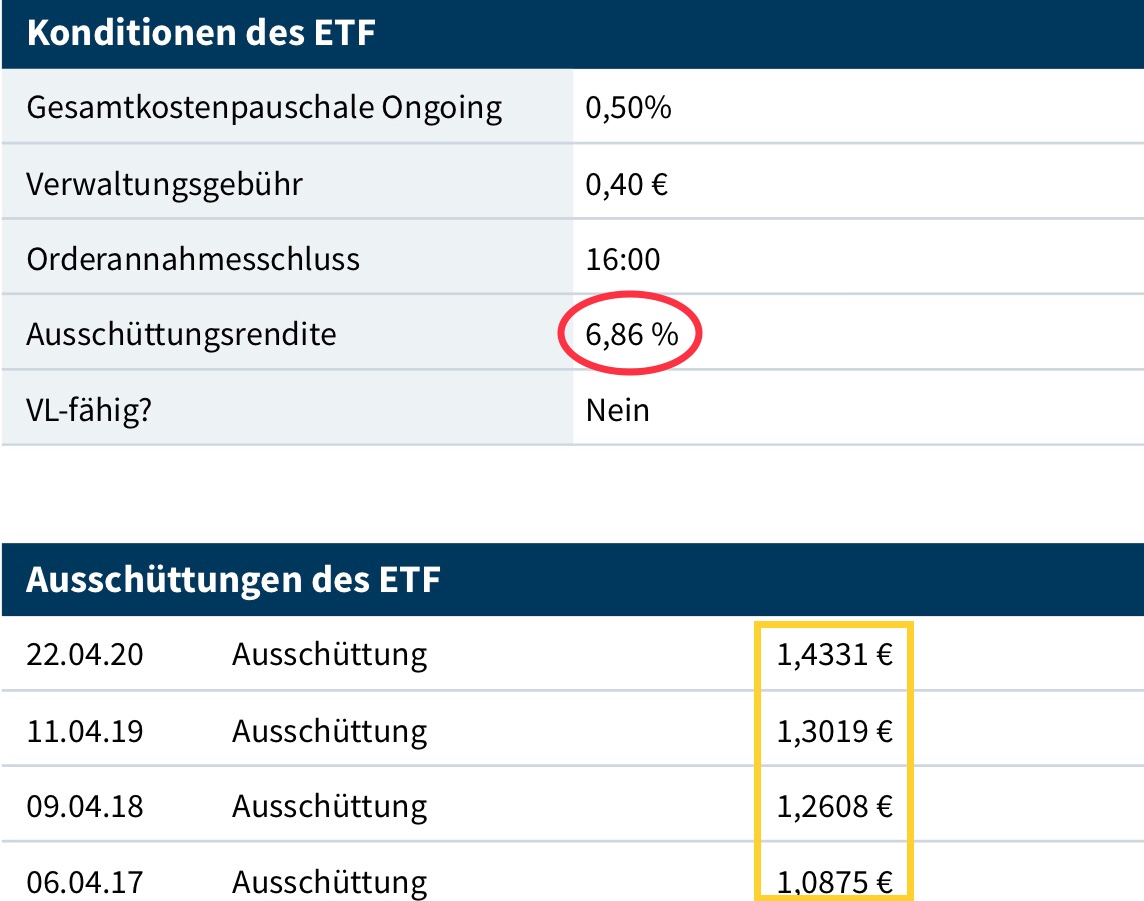Select the Ausschüttungsrendite label
This screenshot has width=1144, height=901.
click(x=181, y=334)
